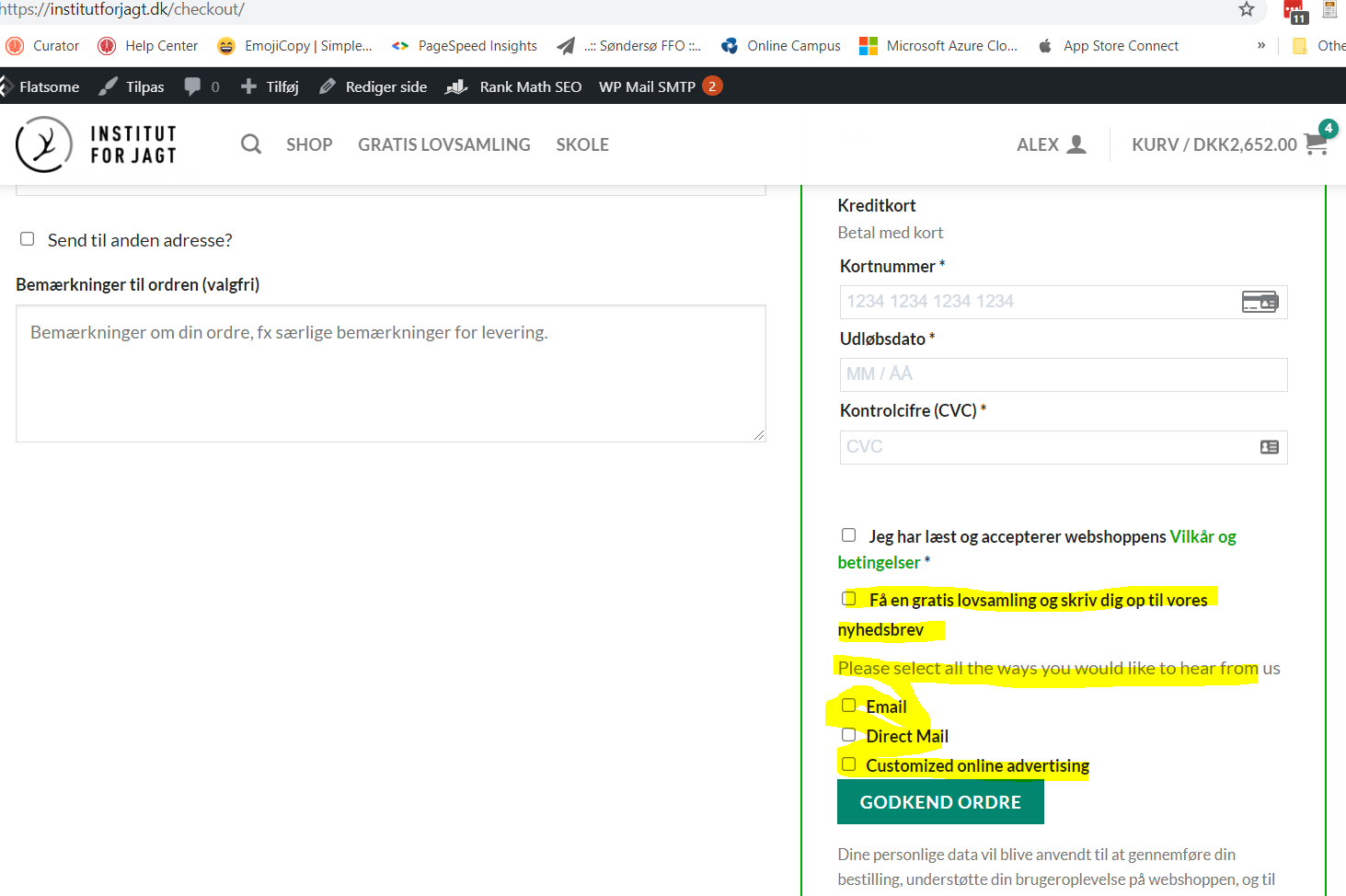Check 'Send til anden adresse?'
The height and width of the screenshot is (896, 1346).
27,238
